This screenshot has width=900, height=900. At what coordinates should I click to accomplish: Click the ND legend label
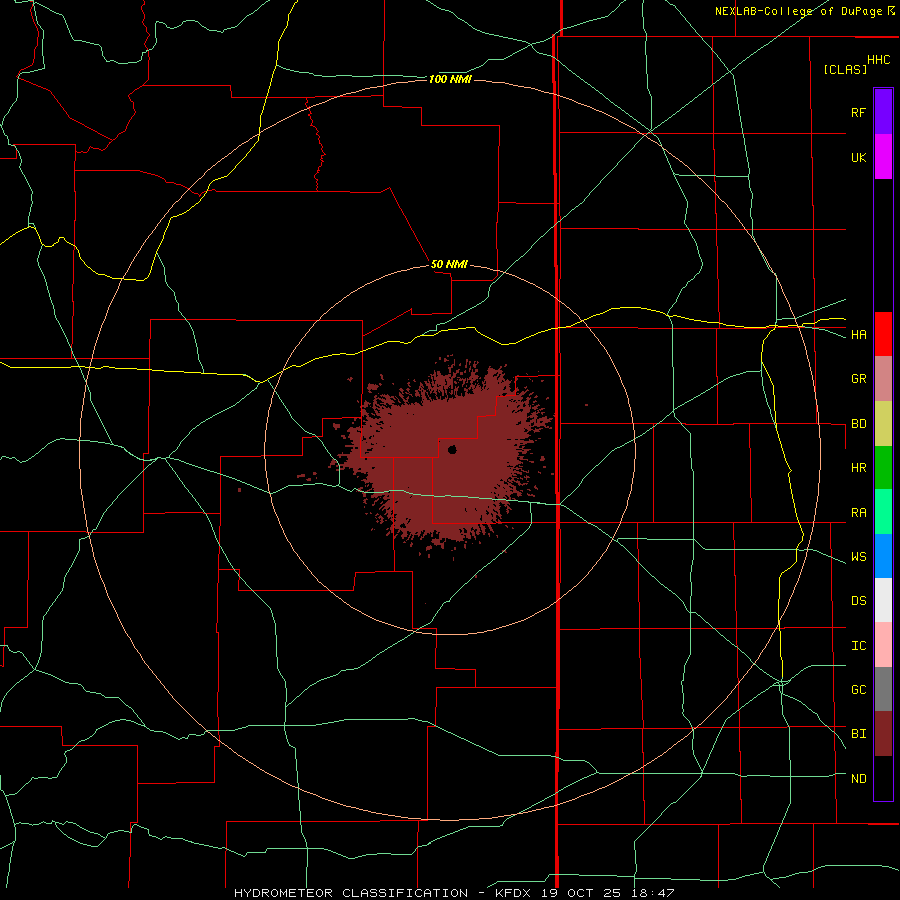[858, 779]
